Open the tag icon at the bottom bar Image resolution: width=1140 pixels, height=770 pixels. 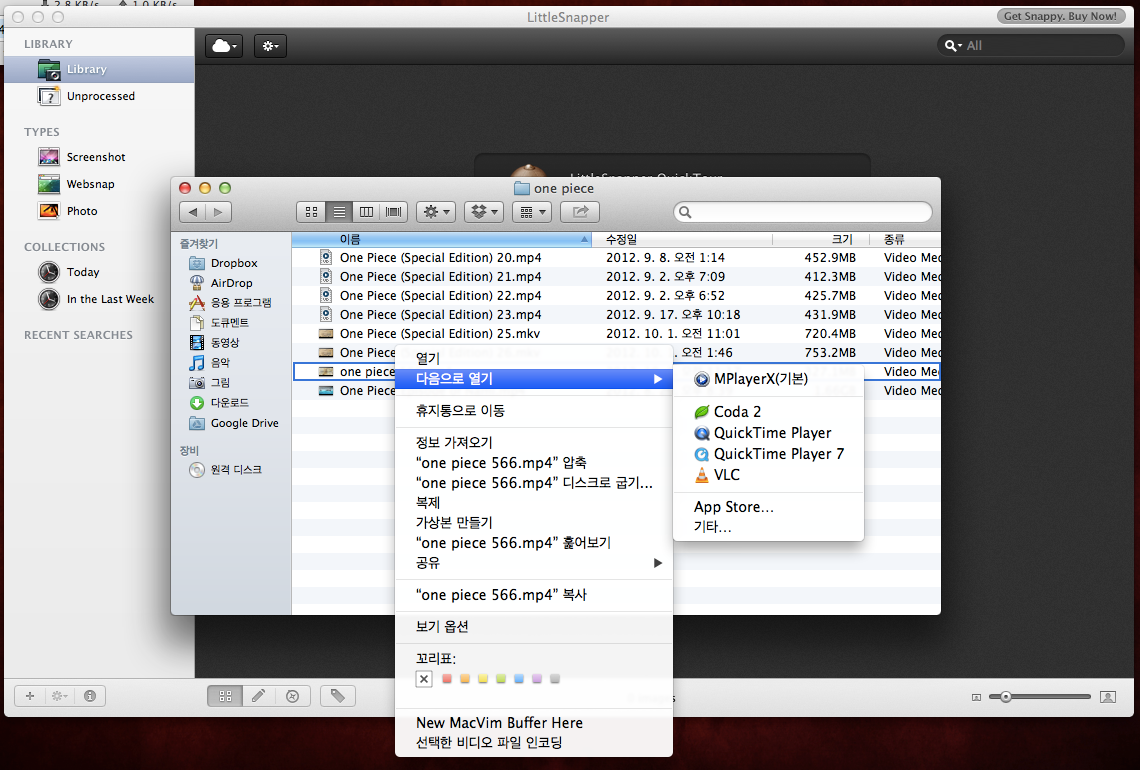tap(337, 696)
